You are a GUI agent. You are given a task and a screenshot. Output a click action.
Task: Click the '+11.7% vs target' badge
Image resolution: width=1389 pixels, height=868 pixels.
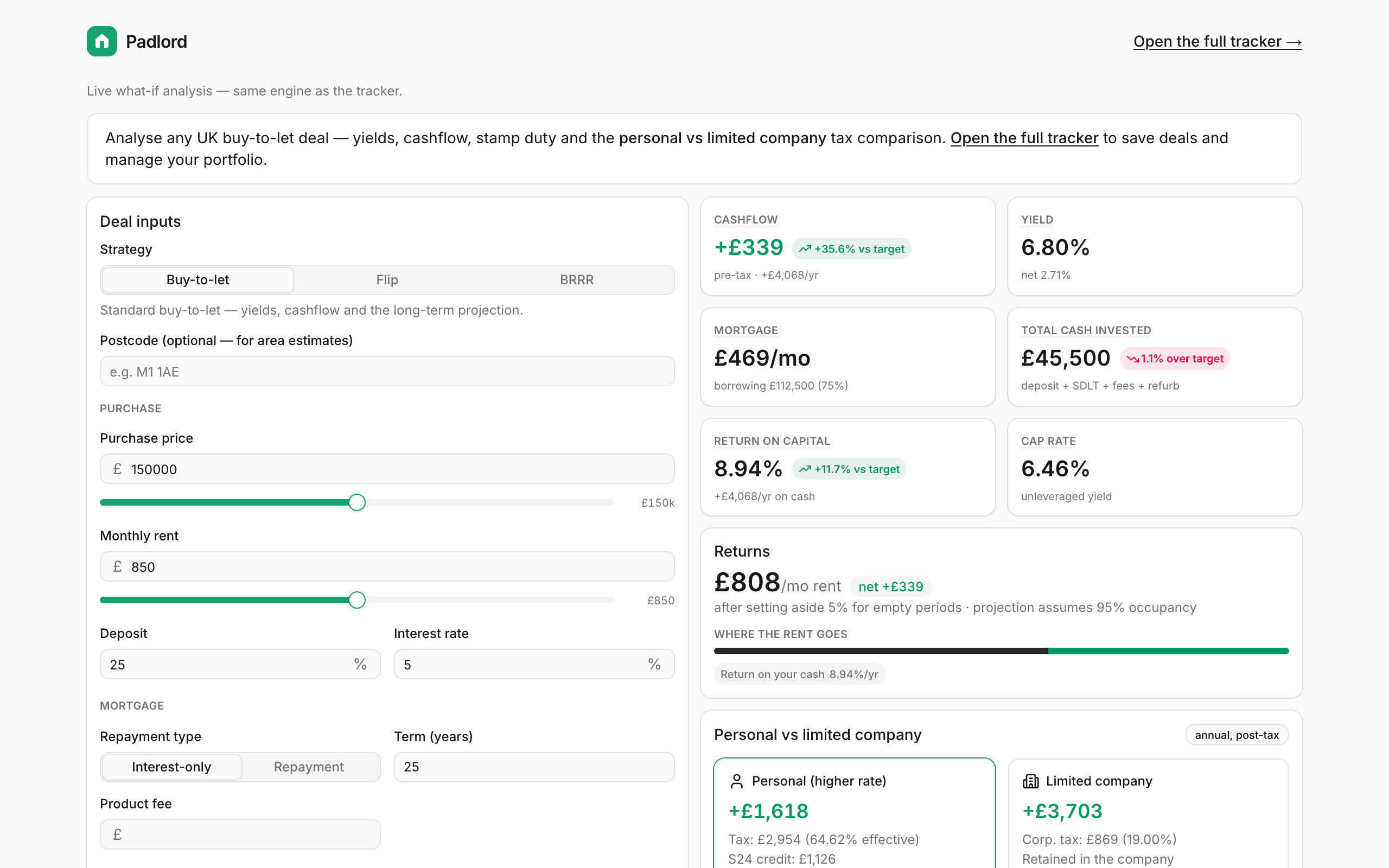pos(850,469)
